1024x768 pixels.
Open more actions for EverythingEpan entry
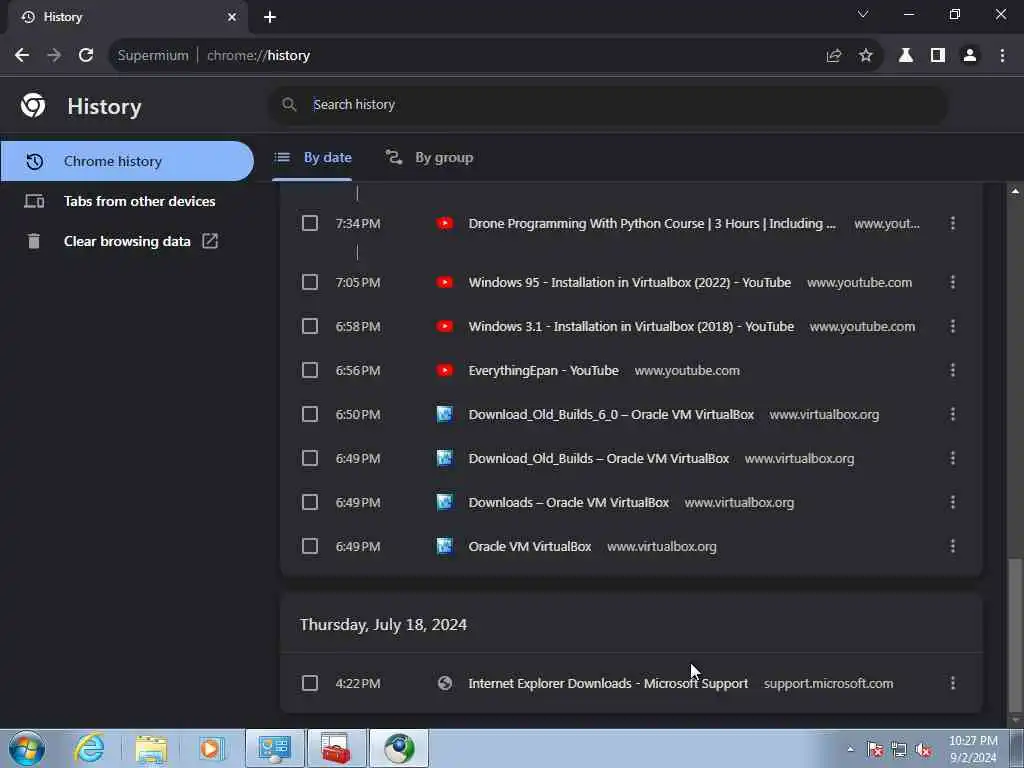point(952,370)
